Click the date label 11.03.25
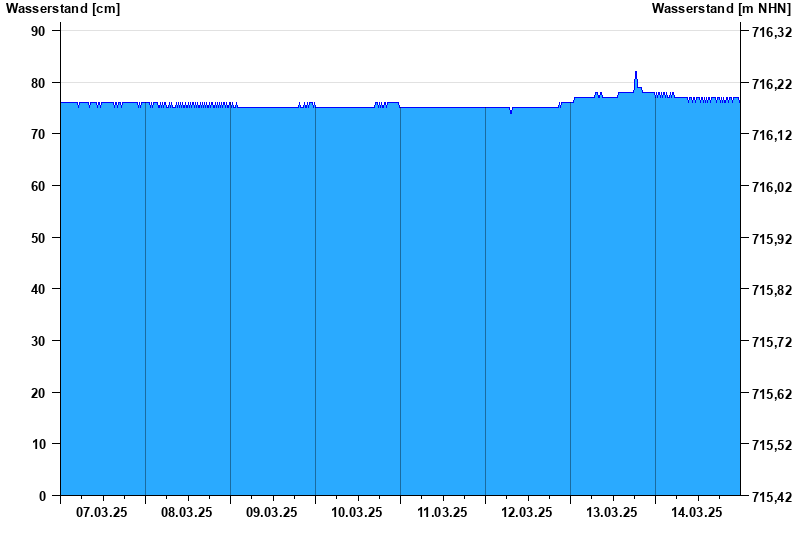Image resolution: width=800 pixels, height=550 pixels. click(x=442, y=512)
